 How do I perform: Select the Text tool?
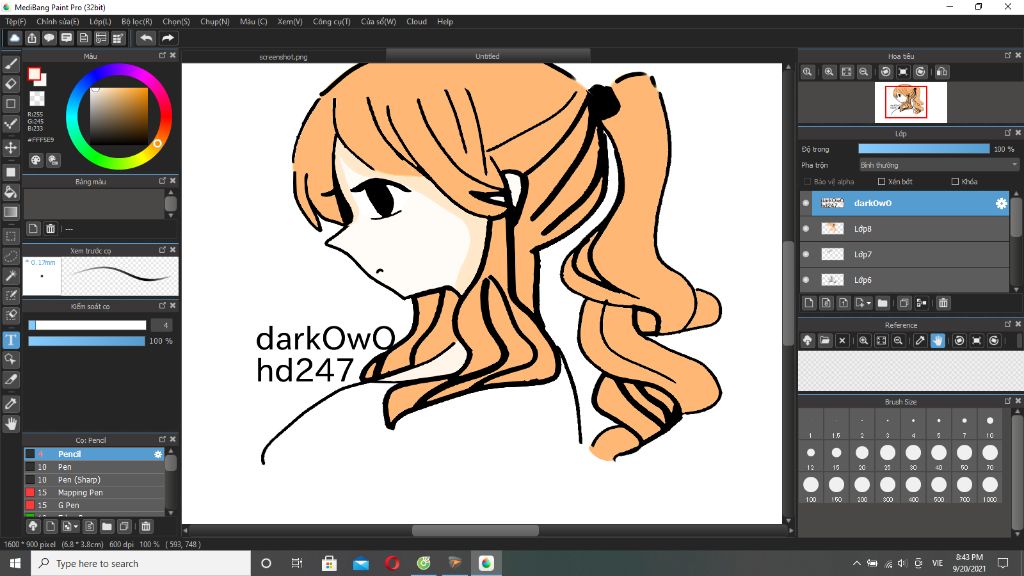pos(10,340)
